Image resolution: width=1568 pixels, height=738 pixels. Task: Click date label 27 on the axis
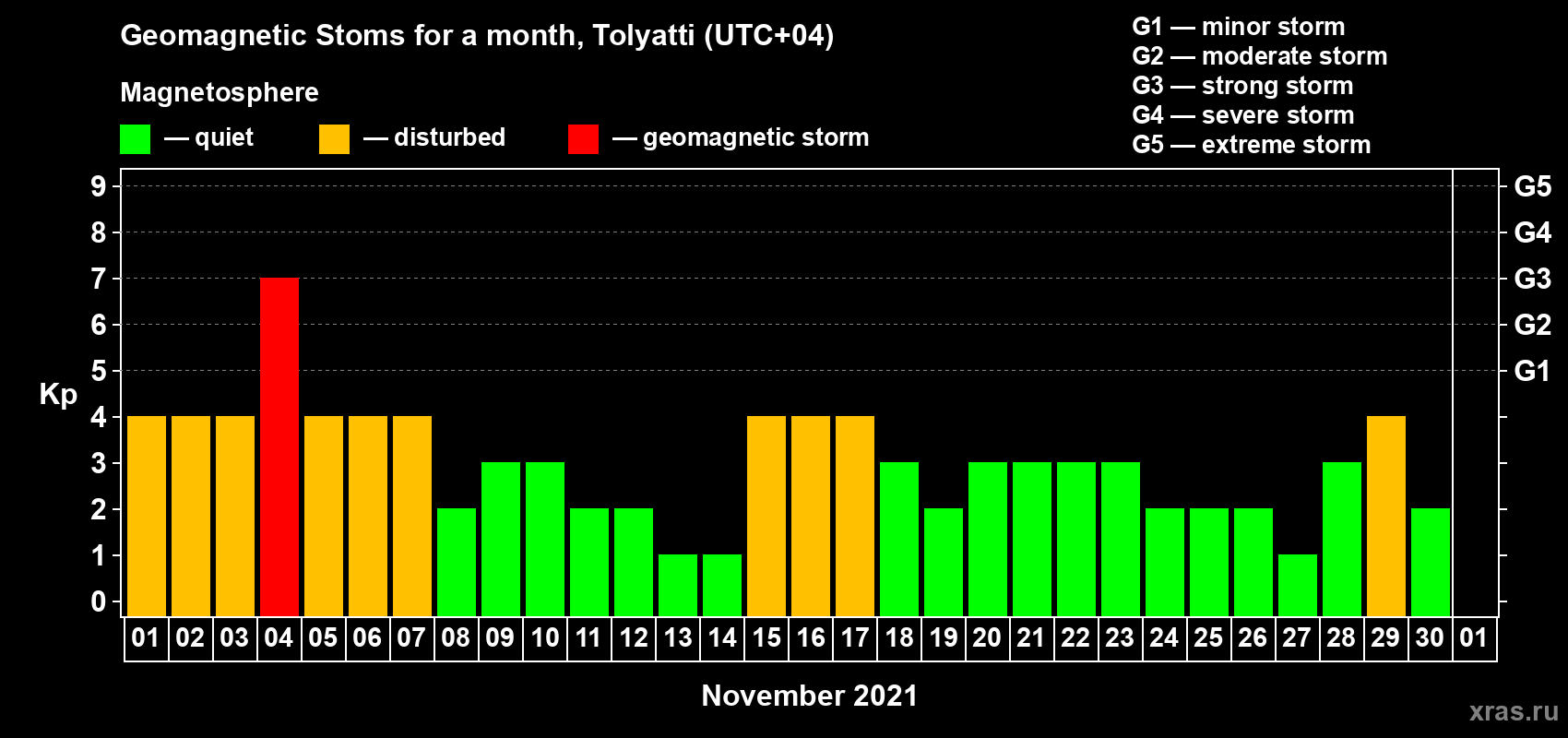click(1297, 637)
